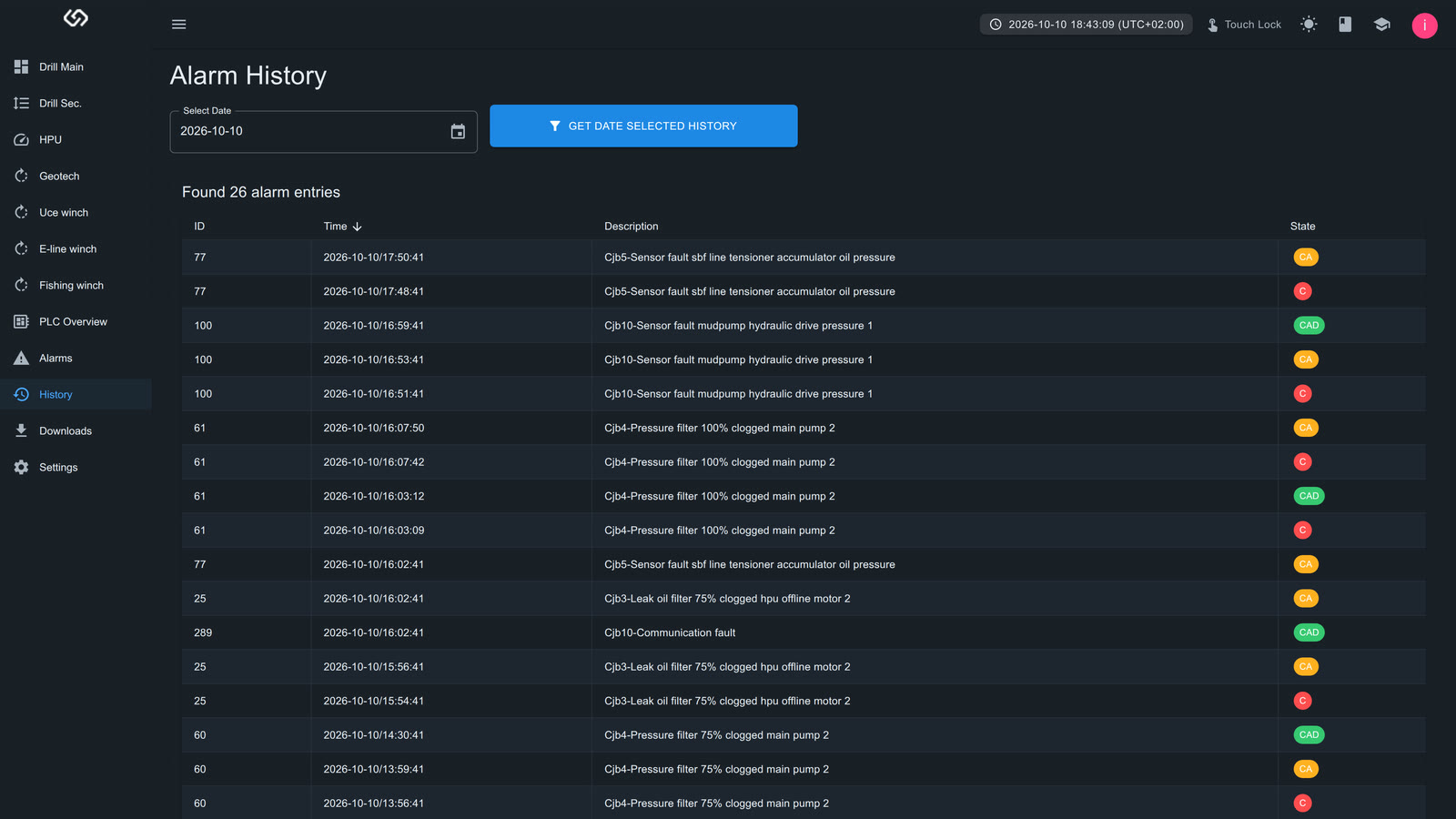Viewport: 1456px width, 819px height.
Task: Click the PLC Overview icon
Action: 21,322
